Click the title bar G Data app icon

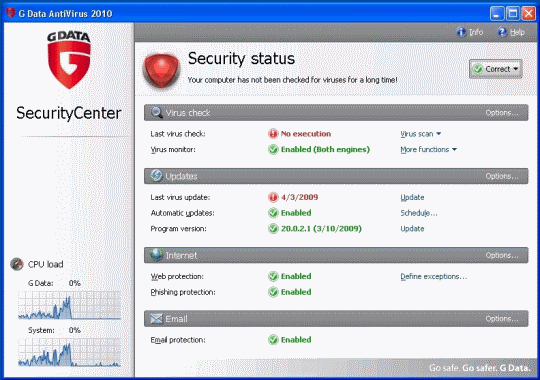[10, 13]
